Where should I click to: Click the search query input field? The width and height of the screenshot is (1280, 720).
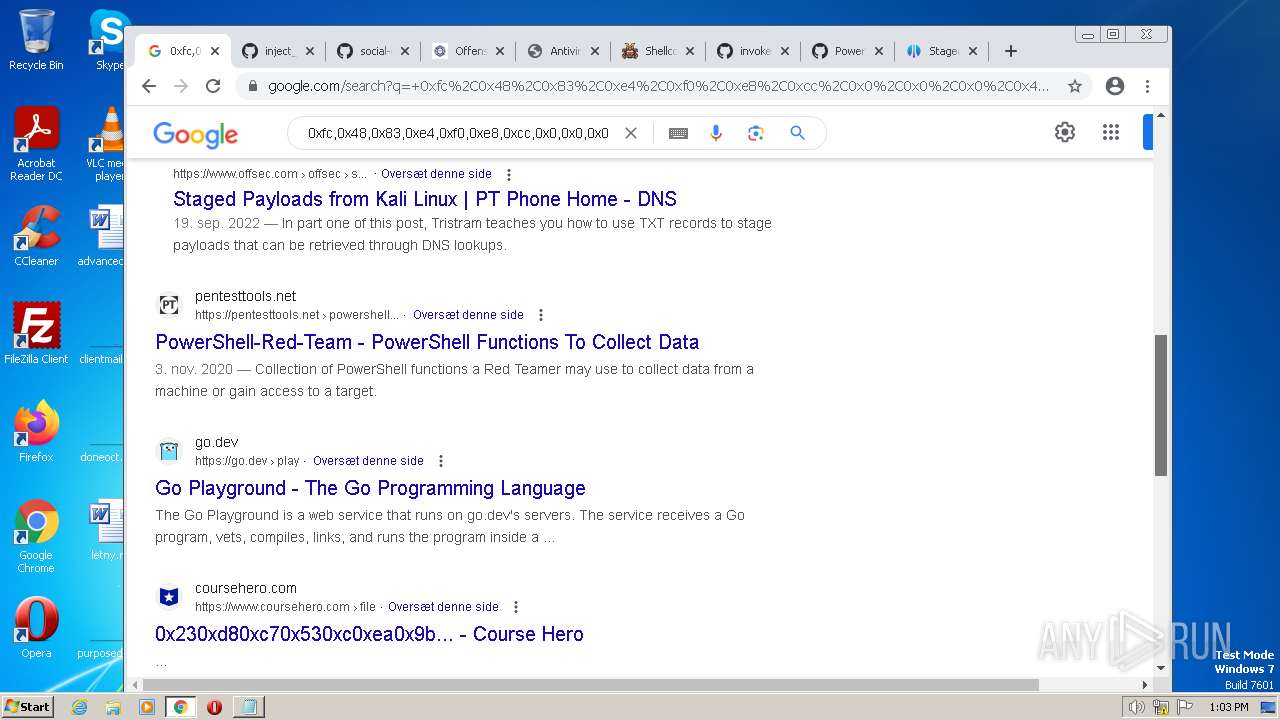[x=458, y=133]
